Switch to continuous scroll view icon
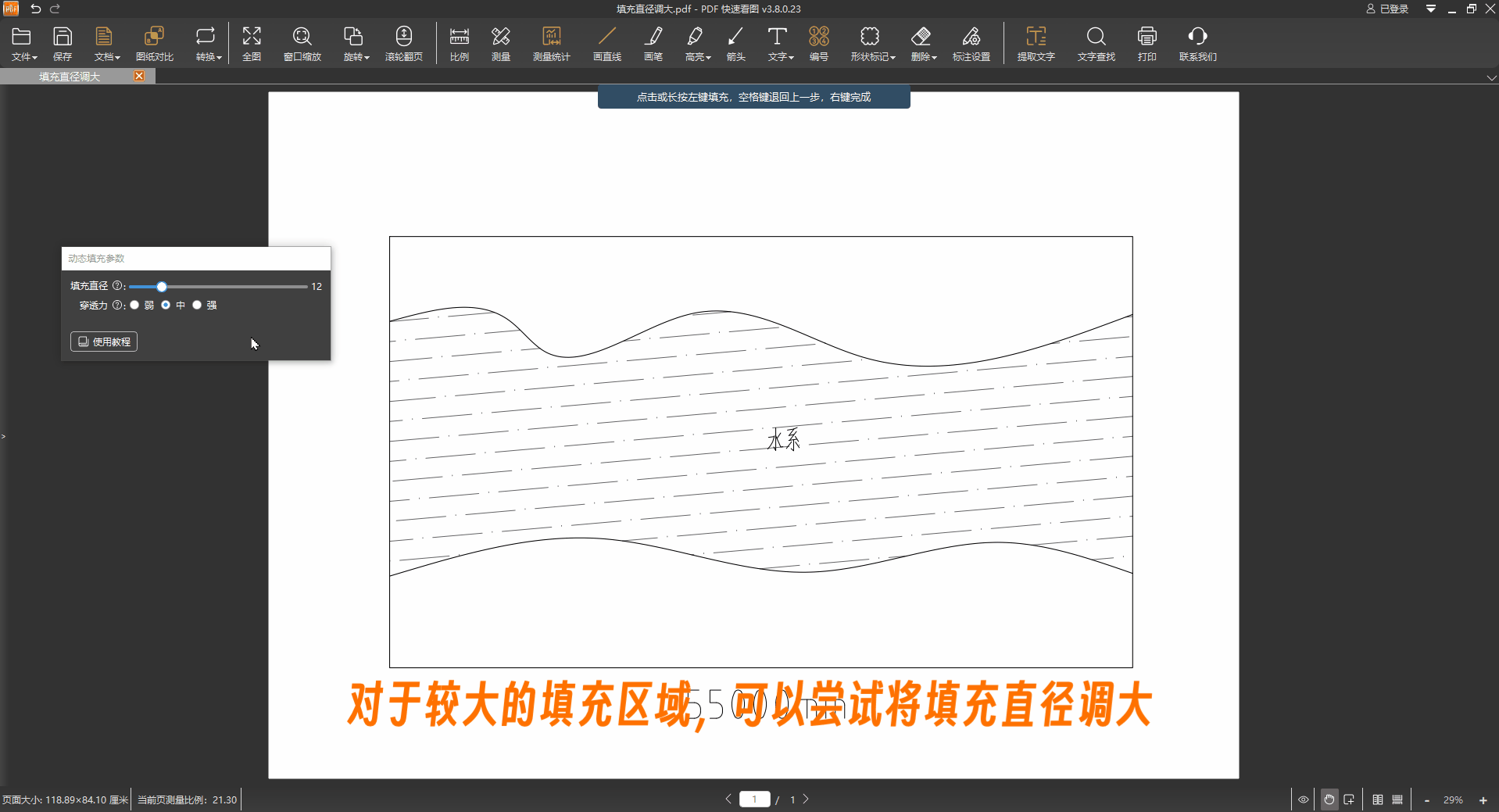 pyautogui.click(x=1397, y=799)
